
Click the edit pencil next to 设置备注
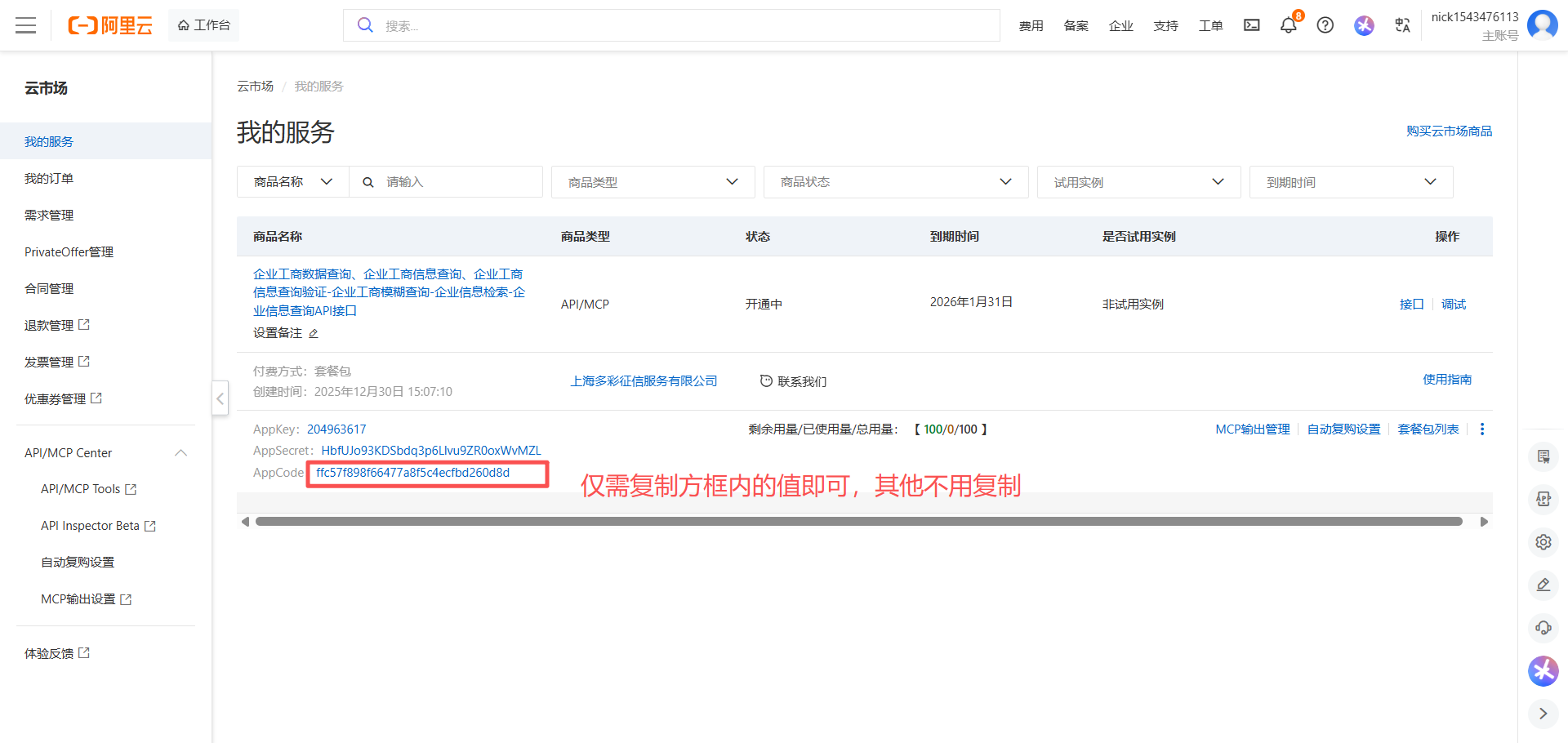pos(314,333)
